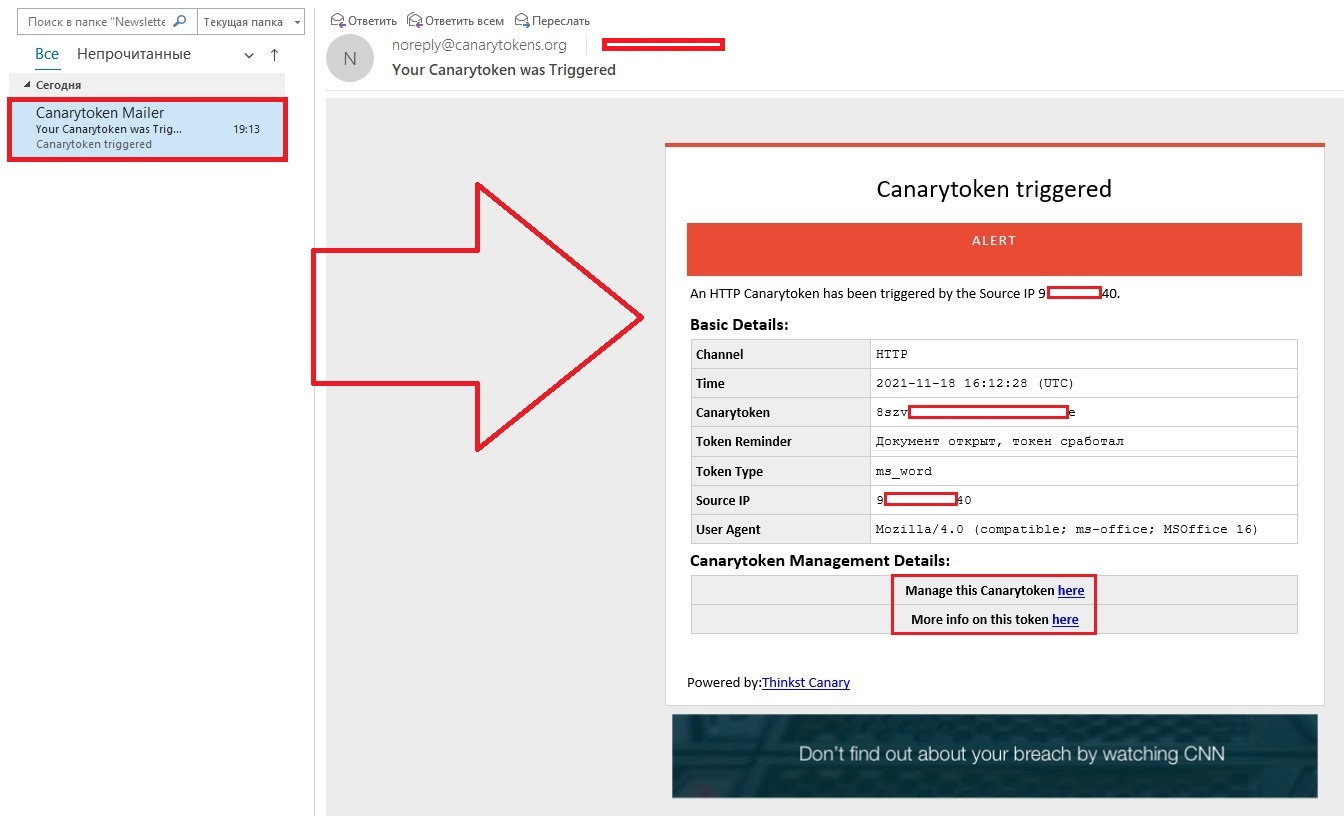
Task: Select the Canarytoken Mailer message
Action: coord(148,128)
